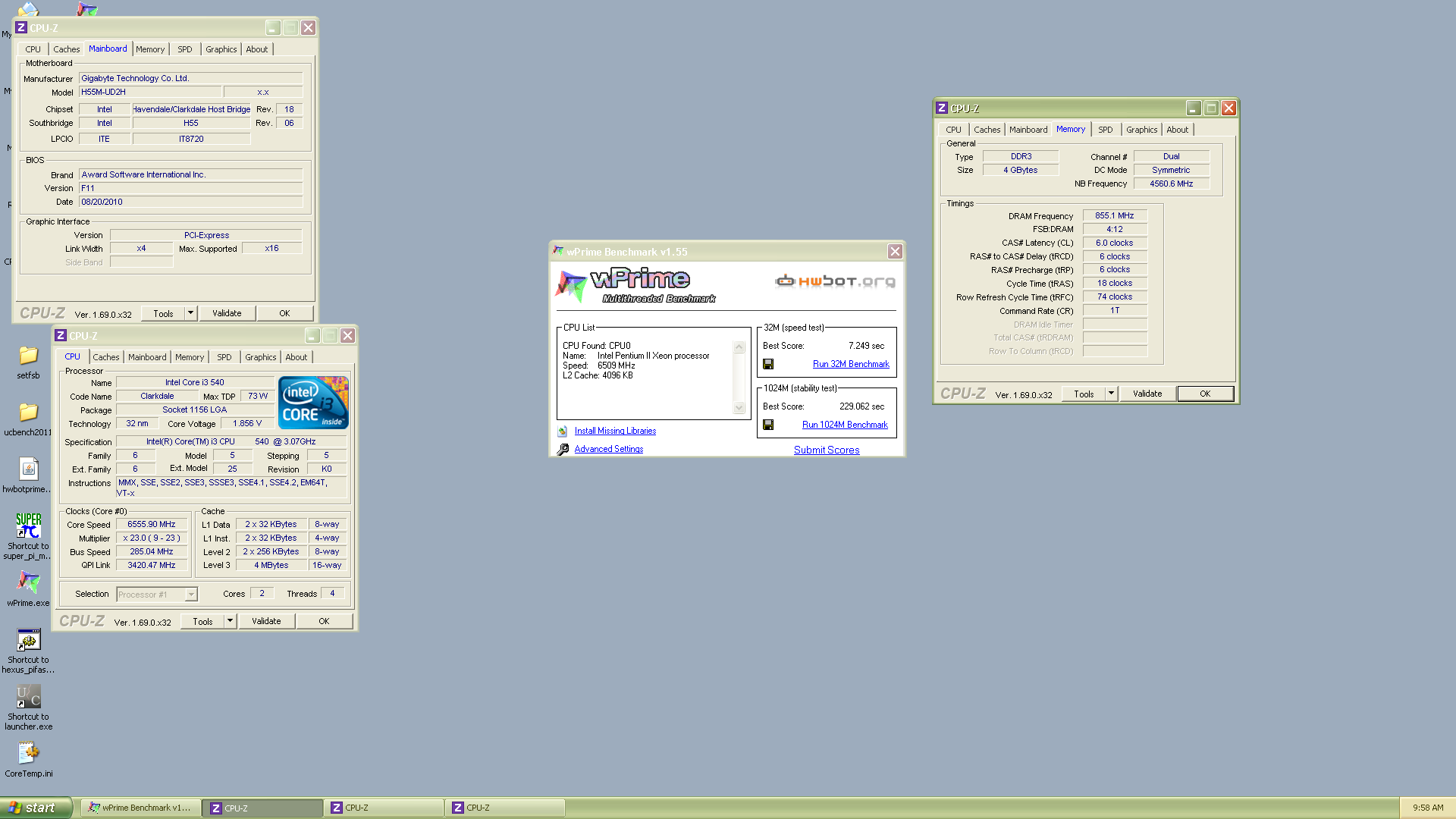Click the Core Speed 6555.90 MHz field
Viewport: 1456px width, 819px height.
(x=152, y=525)
